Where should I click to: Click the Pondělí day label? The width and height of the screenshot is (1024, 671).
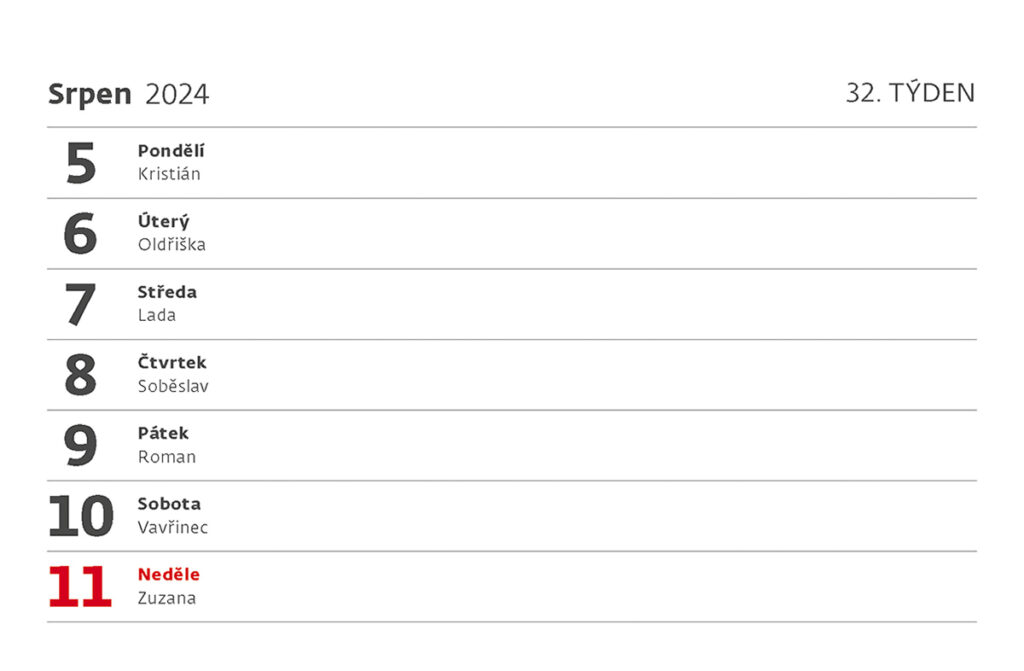(x=171, y=151)
